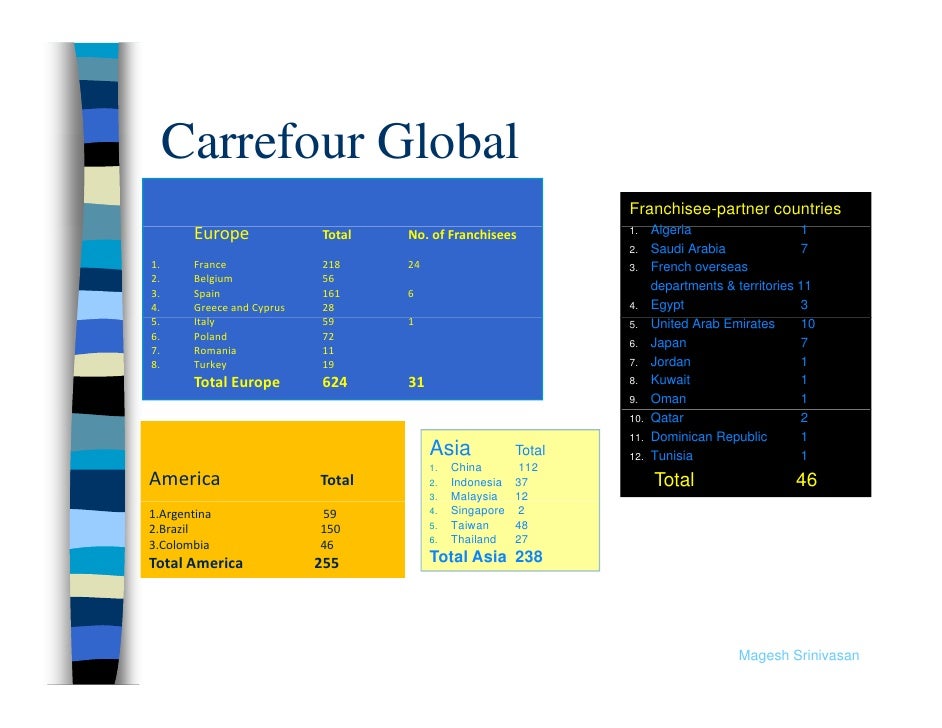This screenshot has width=942, height=728.
Task: Click France's total value '218'
Action: click(331, 264)
